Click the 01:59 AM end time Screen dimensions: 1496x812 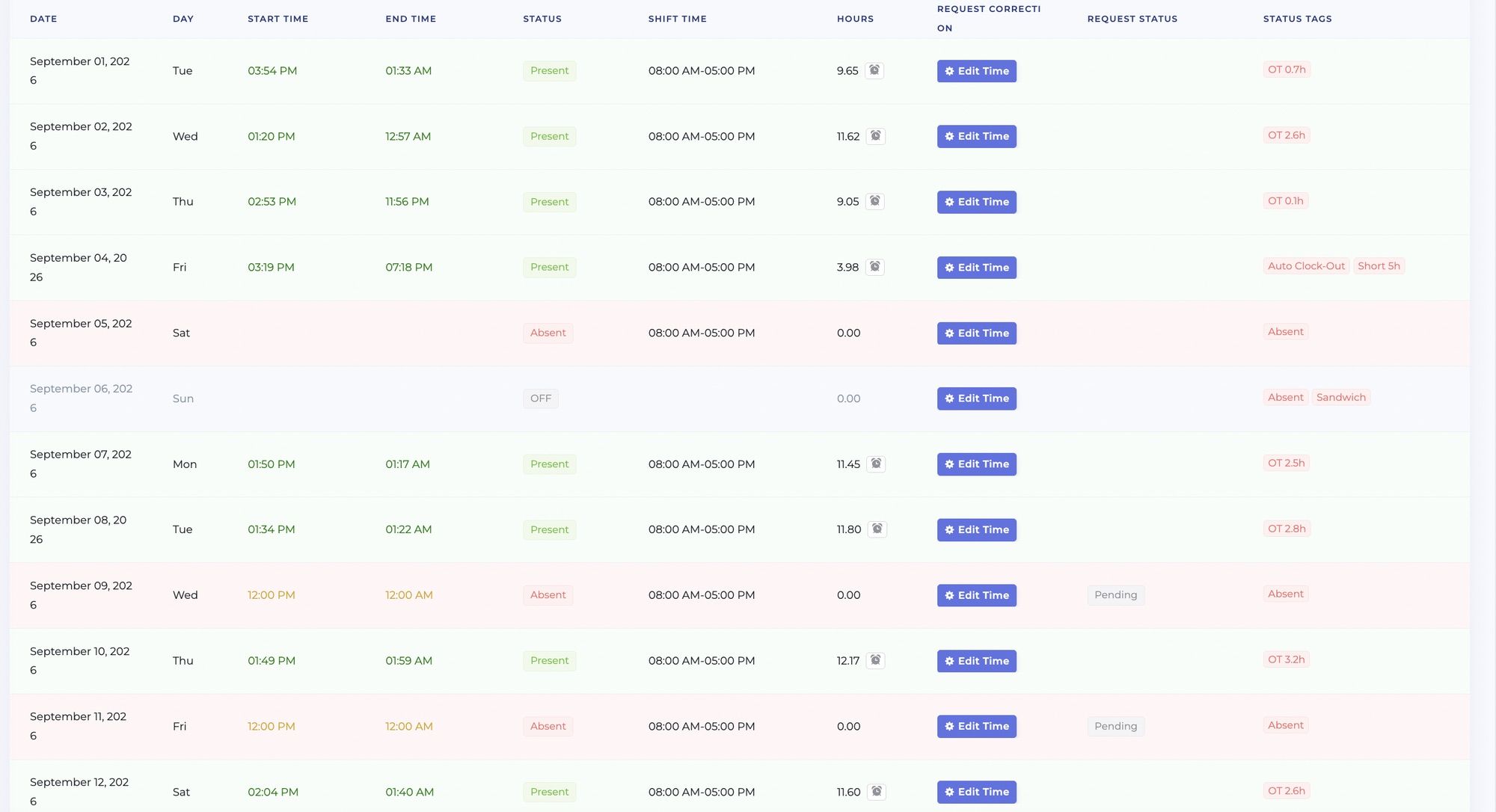click(408, 661)
